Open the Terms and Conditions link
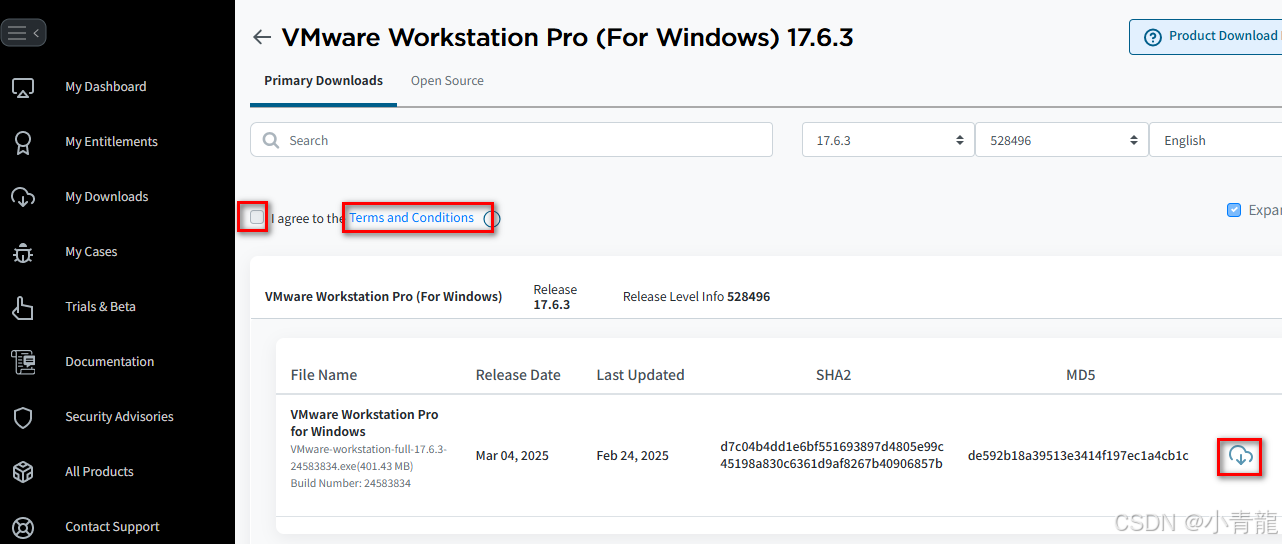This screenshot has width=1282, height=544. (x=411, y=218)
